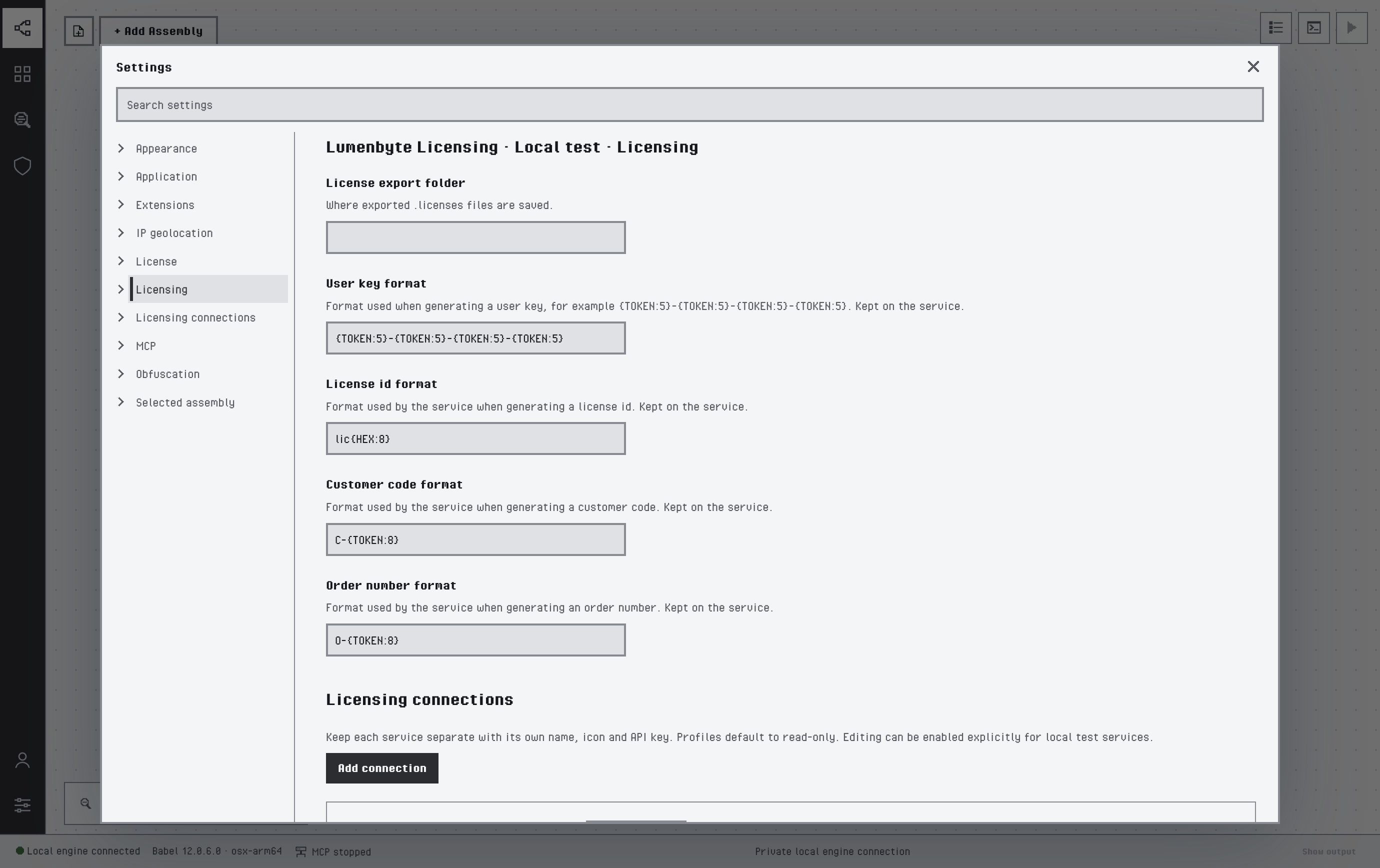Click the Lumenbyte Licensing page heading
1380x868 pixels.
point(512,147)
